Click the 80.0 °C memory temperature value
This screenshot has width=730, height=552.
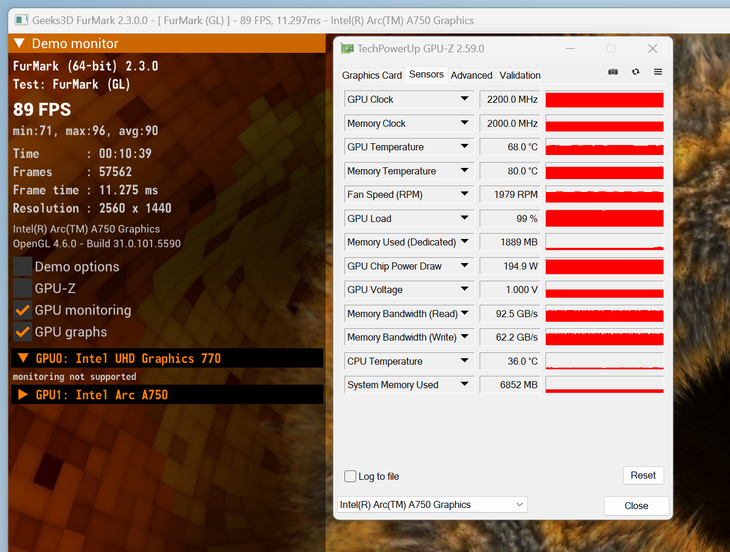click(x=510, y=171)
